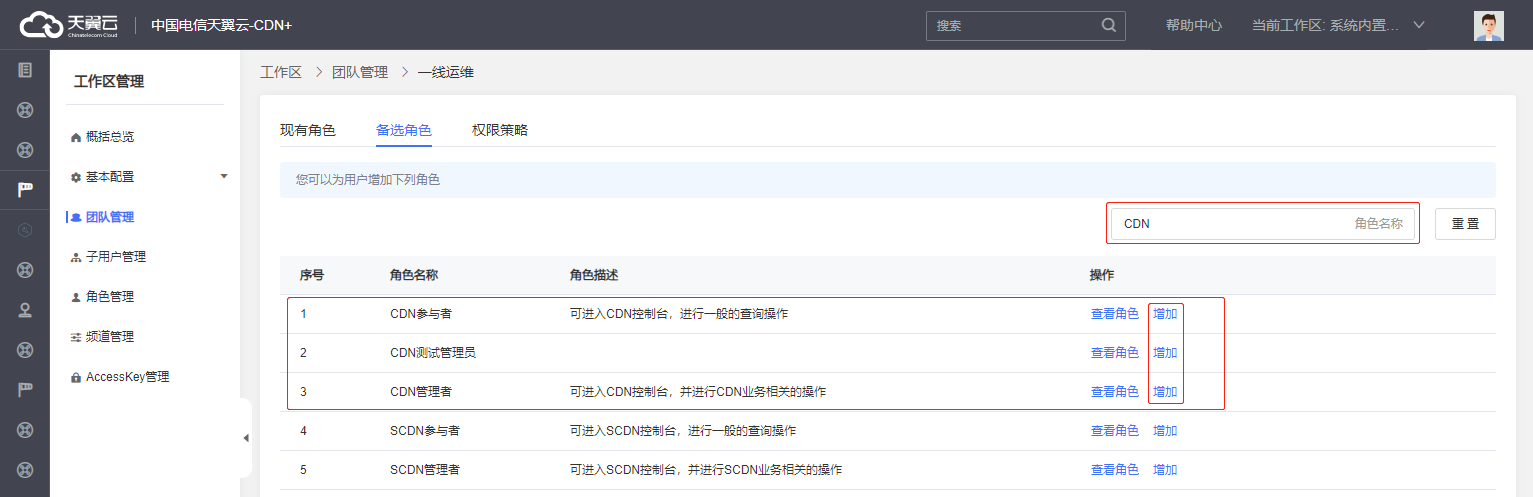
Task: Click the 一线运维 breadcrumb item
Action: pos(446,72)
